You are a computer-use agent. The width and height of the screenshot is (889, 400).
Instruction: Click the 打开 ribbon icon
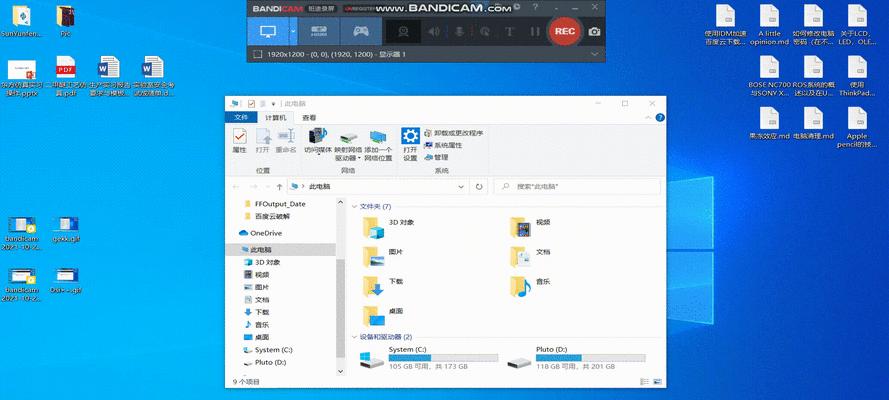click(263, 141)
